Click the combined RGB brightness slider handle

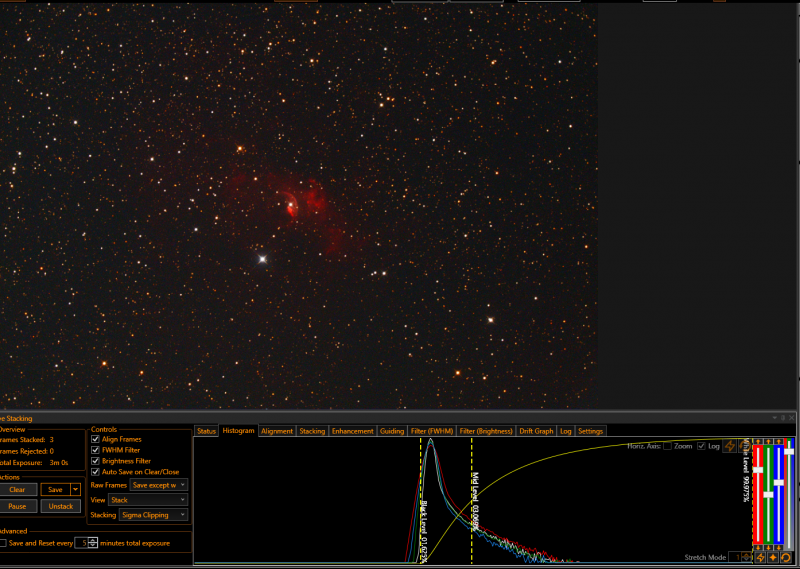[x=789, y=452]
